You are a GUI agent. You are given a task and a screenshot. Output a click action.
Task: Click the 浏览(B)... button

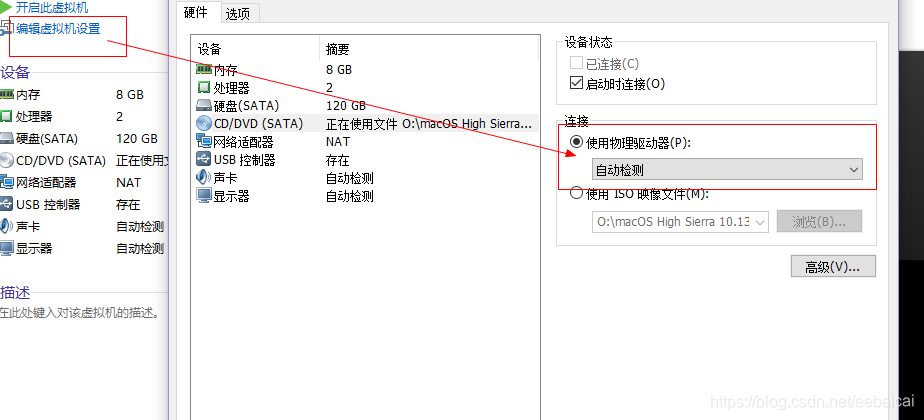click(819, 221)
